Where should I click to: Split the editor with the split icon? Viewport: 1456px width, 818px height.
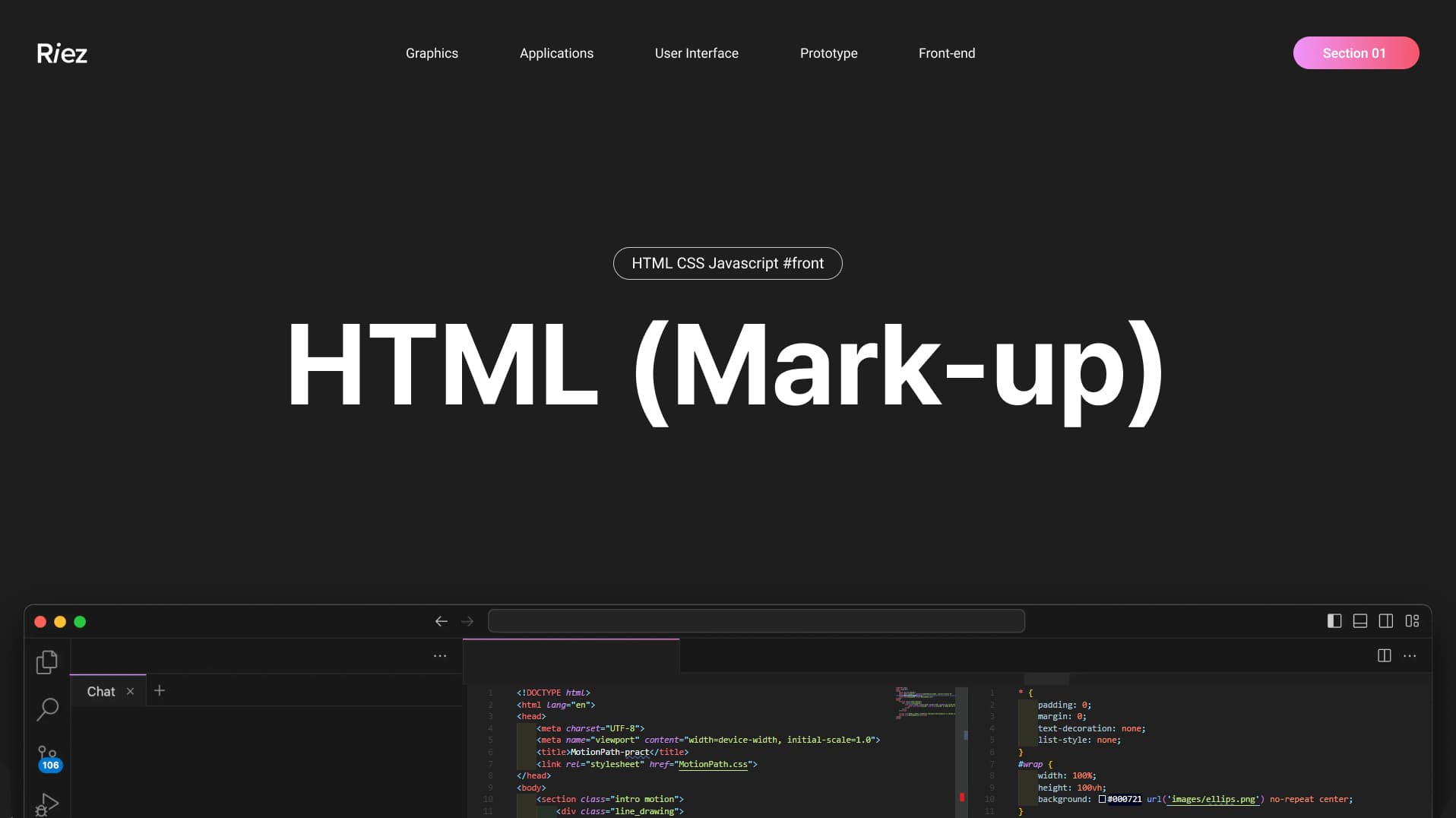click(1384, 655)
